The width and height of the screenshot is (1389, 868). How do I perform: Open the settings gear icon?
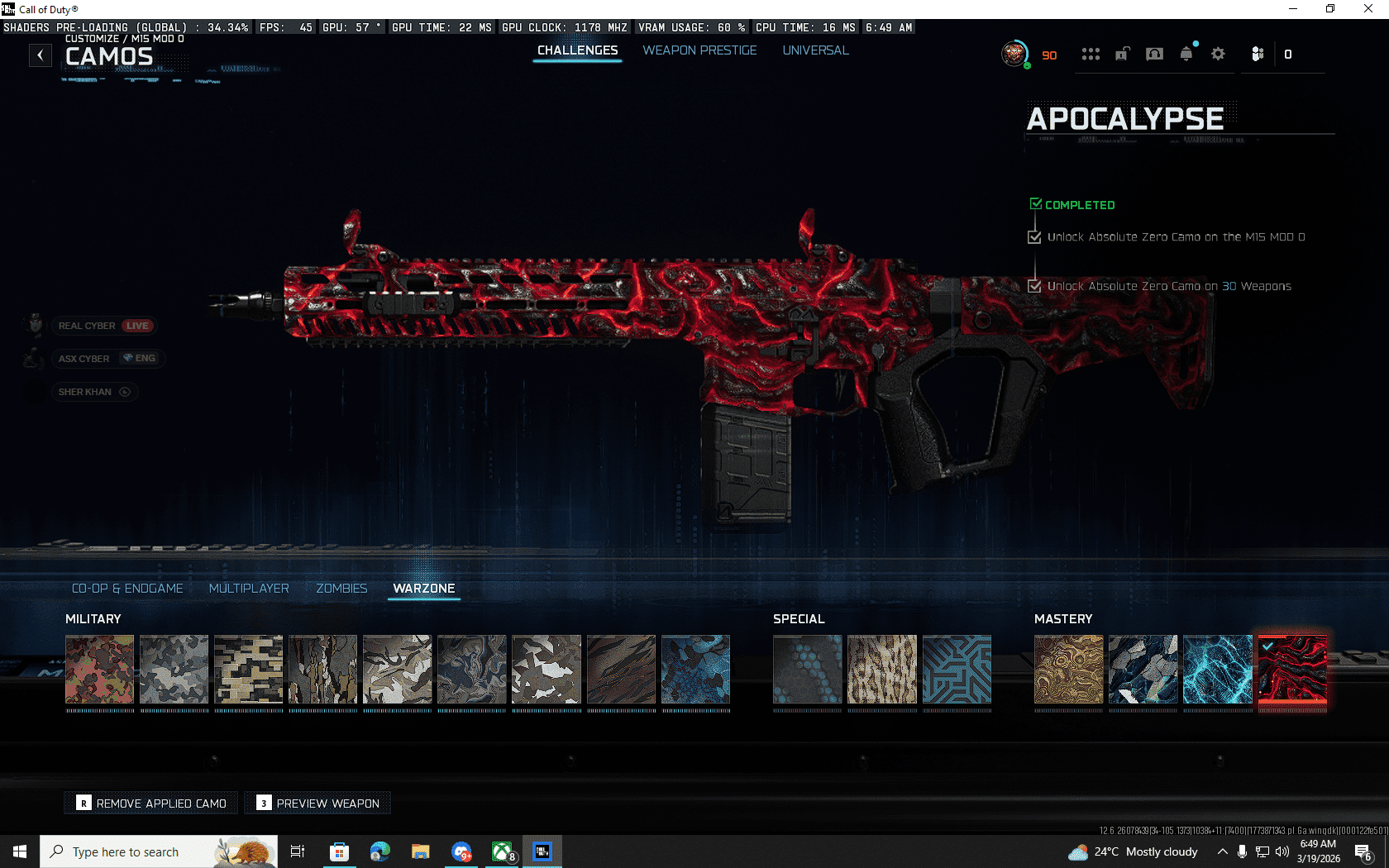point(1218,55)
